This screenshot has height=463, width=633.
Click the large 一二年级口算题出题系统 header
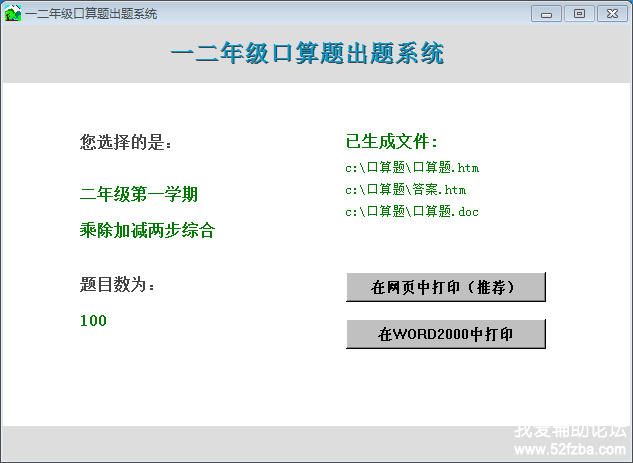click(x=308, y=54)
